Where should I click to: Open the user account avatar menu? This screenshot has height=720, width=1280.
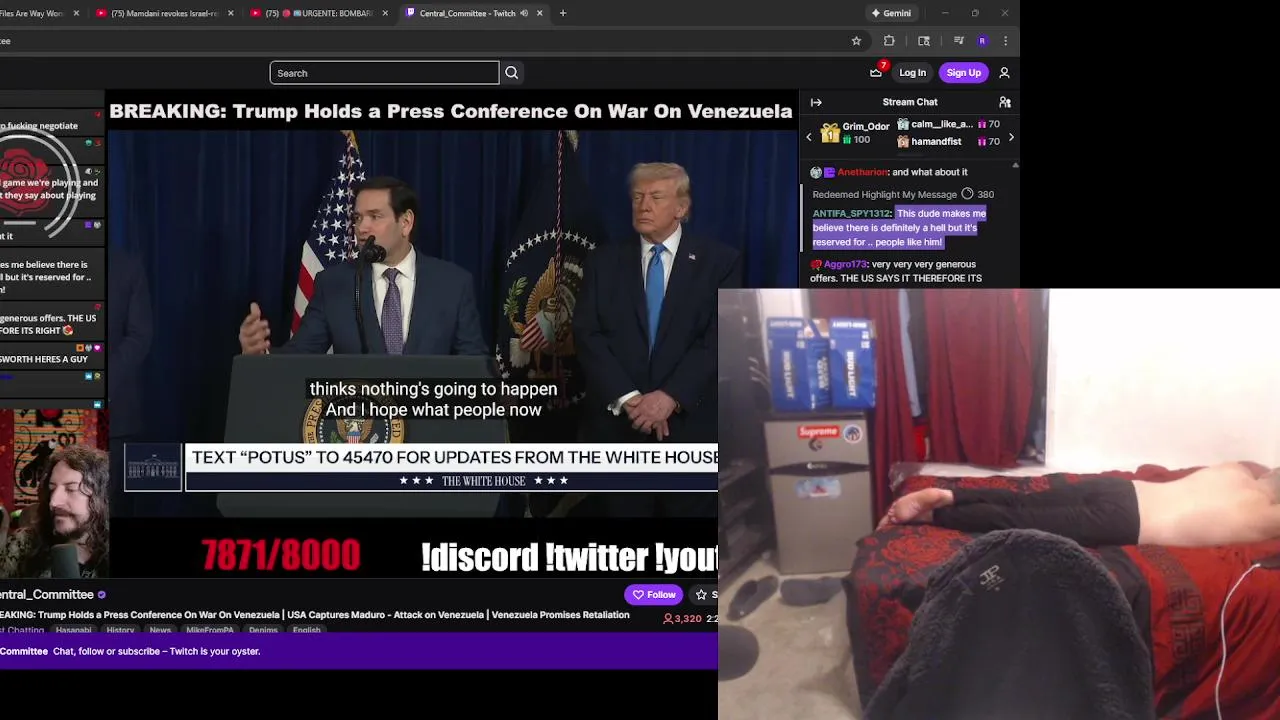point(1004,73)
